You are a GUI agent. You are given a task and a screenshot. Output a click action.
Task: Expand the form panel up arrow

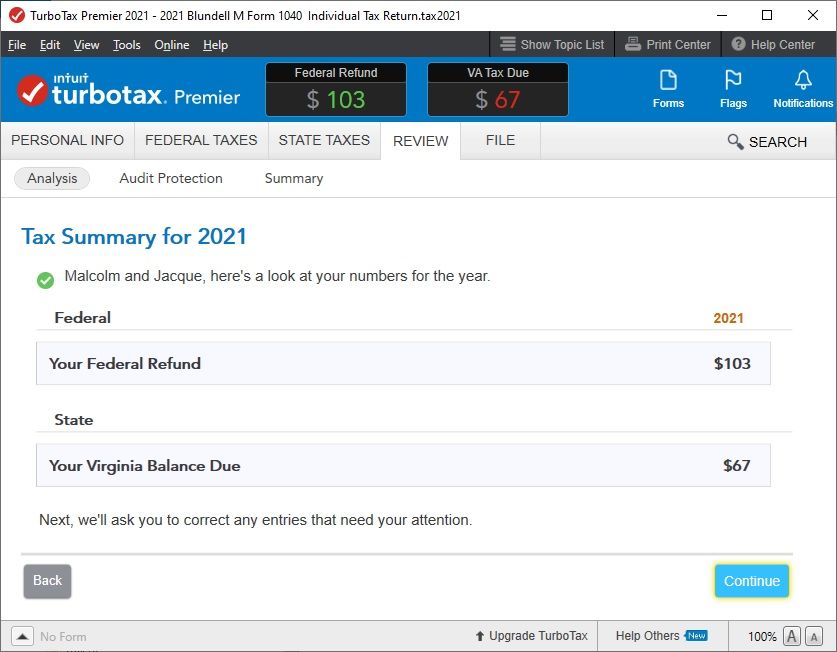[22, 636]
